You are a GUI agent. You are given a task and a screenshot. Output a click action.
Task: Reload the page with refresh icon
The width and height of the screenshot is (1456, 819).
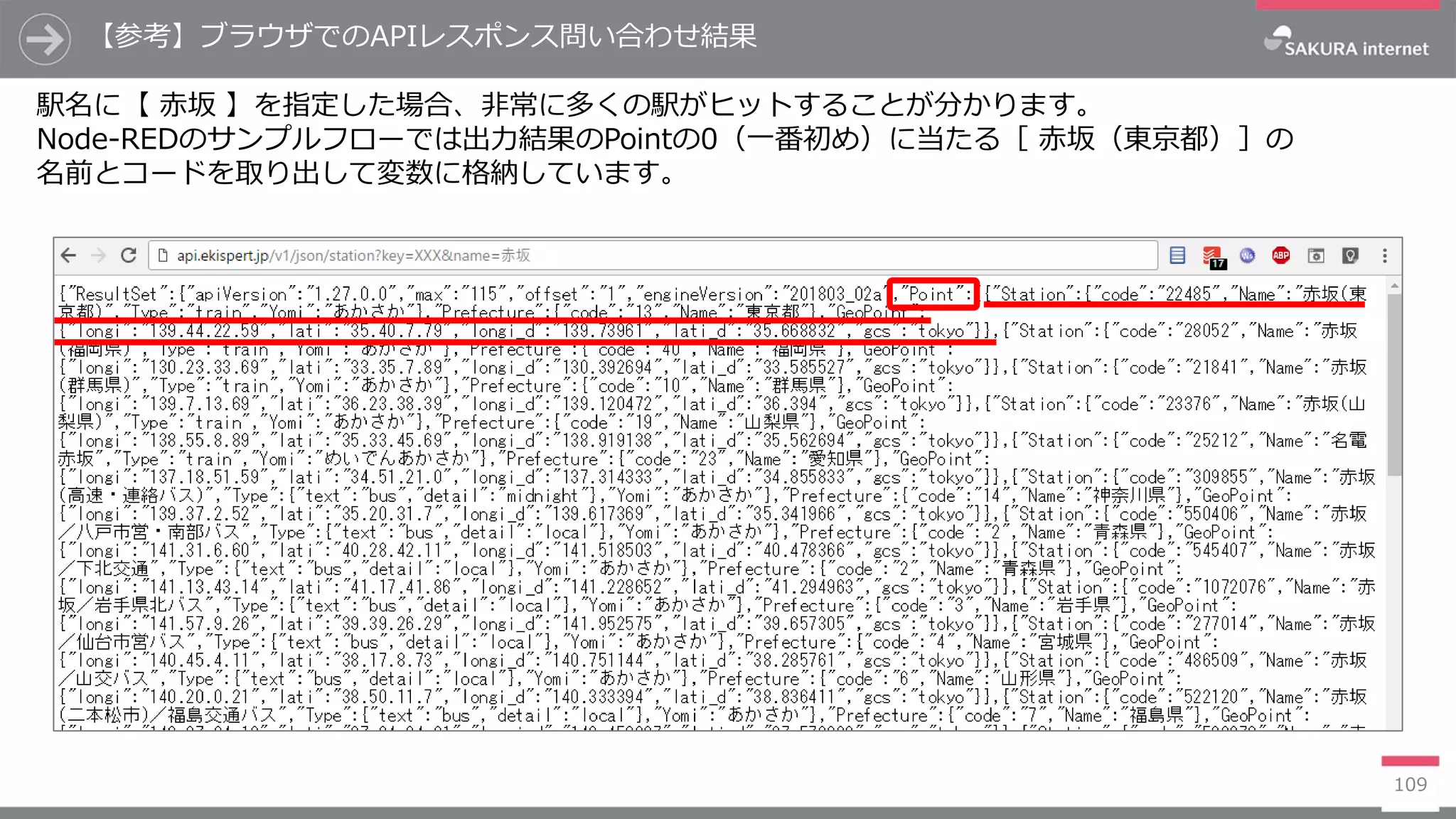129,255
